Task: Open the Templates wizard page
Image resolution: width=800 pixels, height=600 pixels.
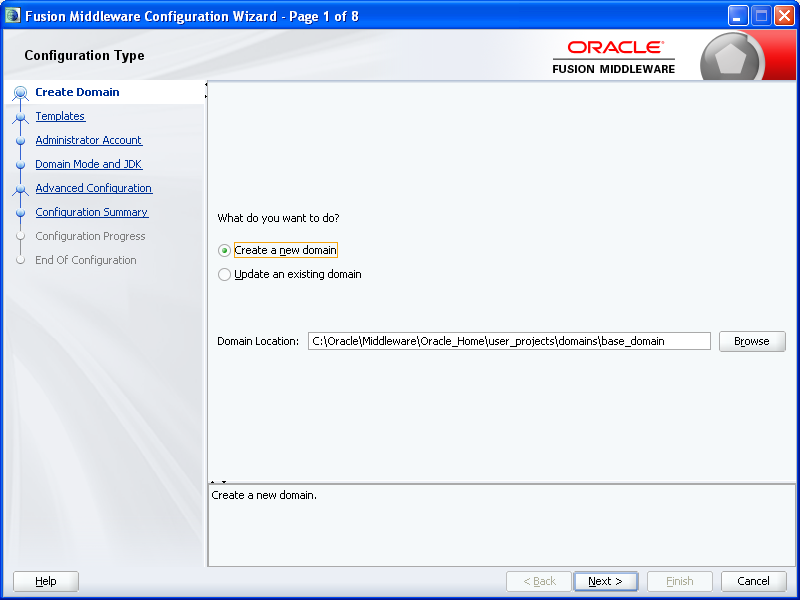Action: point(60,116)
